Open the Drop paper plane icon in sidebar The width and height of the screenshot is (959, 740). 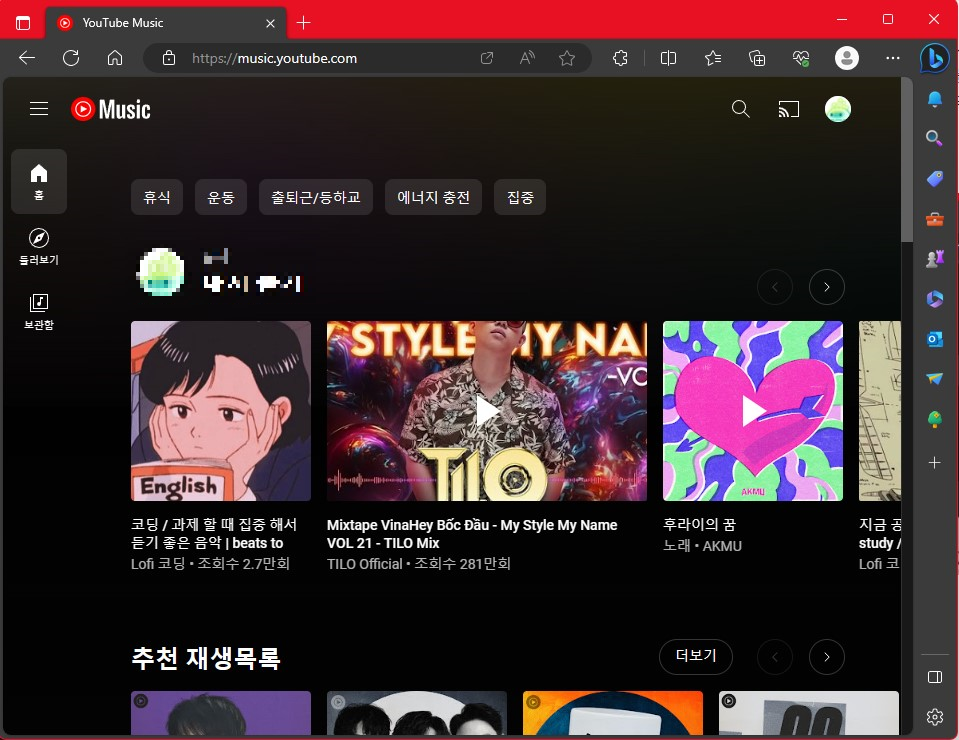point(935,379)
